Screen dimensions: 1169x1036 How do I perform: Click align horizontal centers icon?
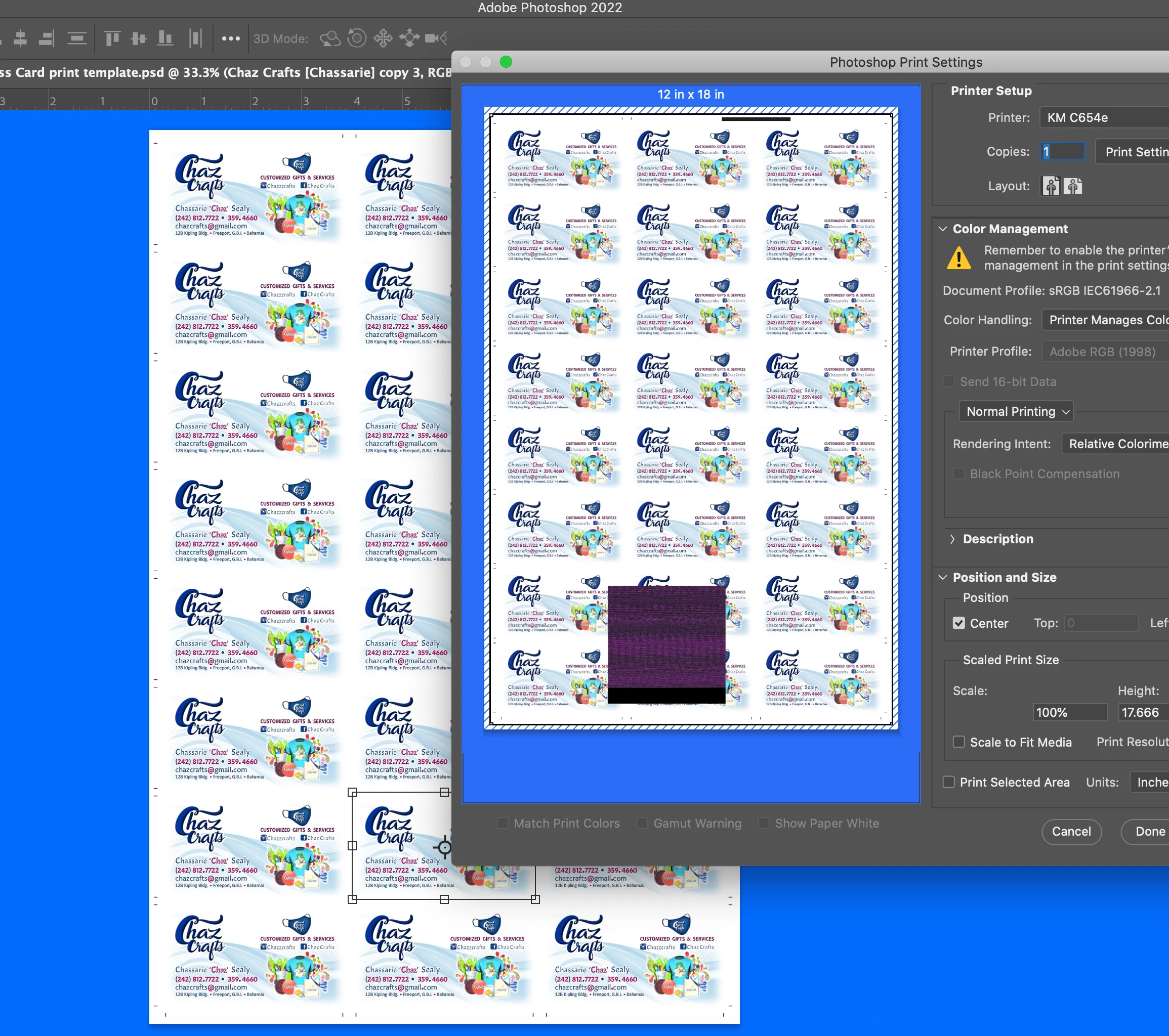pos(20,38)
